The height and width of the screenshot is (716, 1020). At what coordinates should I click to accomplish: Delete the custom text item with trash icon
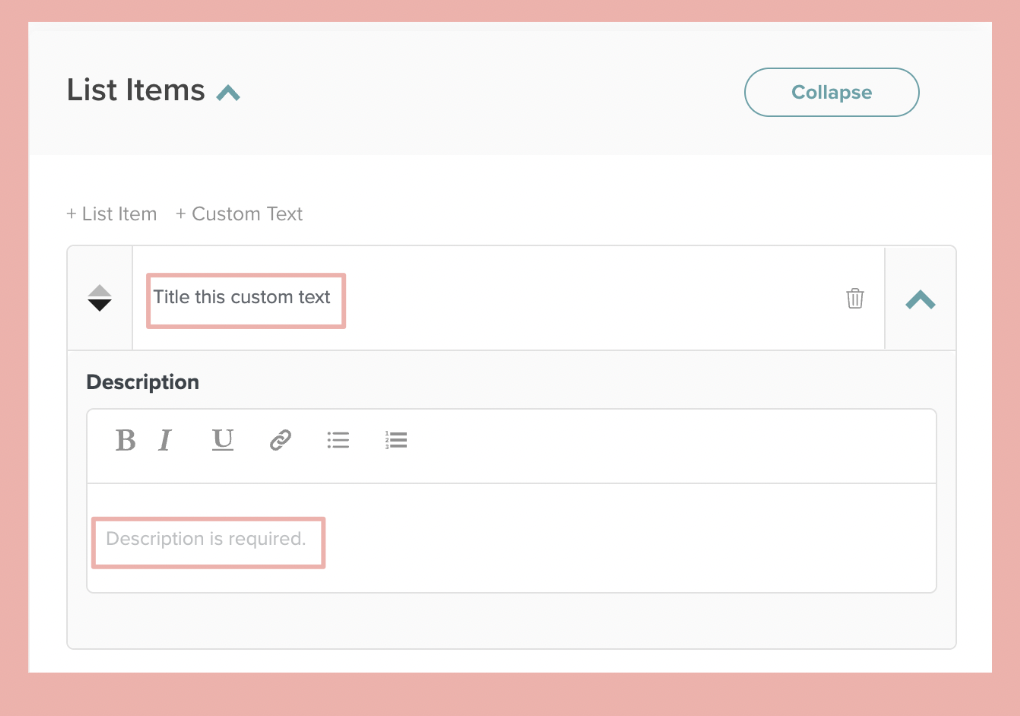854,297
